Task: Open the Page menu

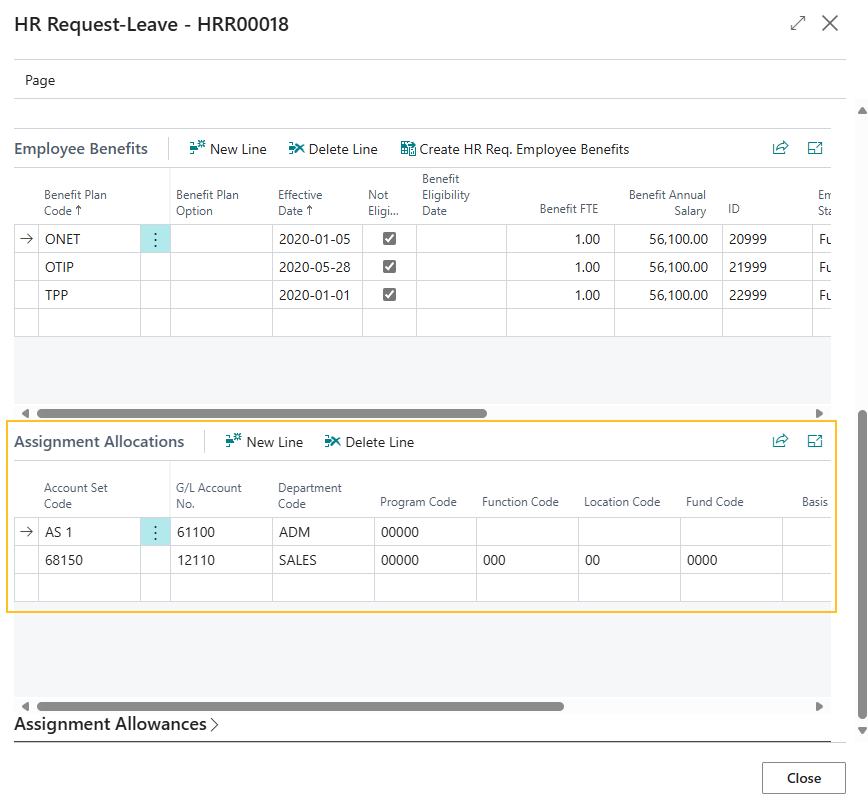Action: tap(40, 80)
